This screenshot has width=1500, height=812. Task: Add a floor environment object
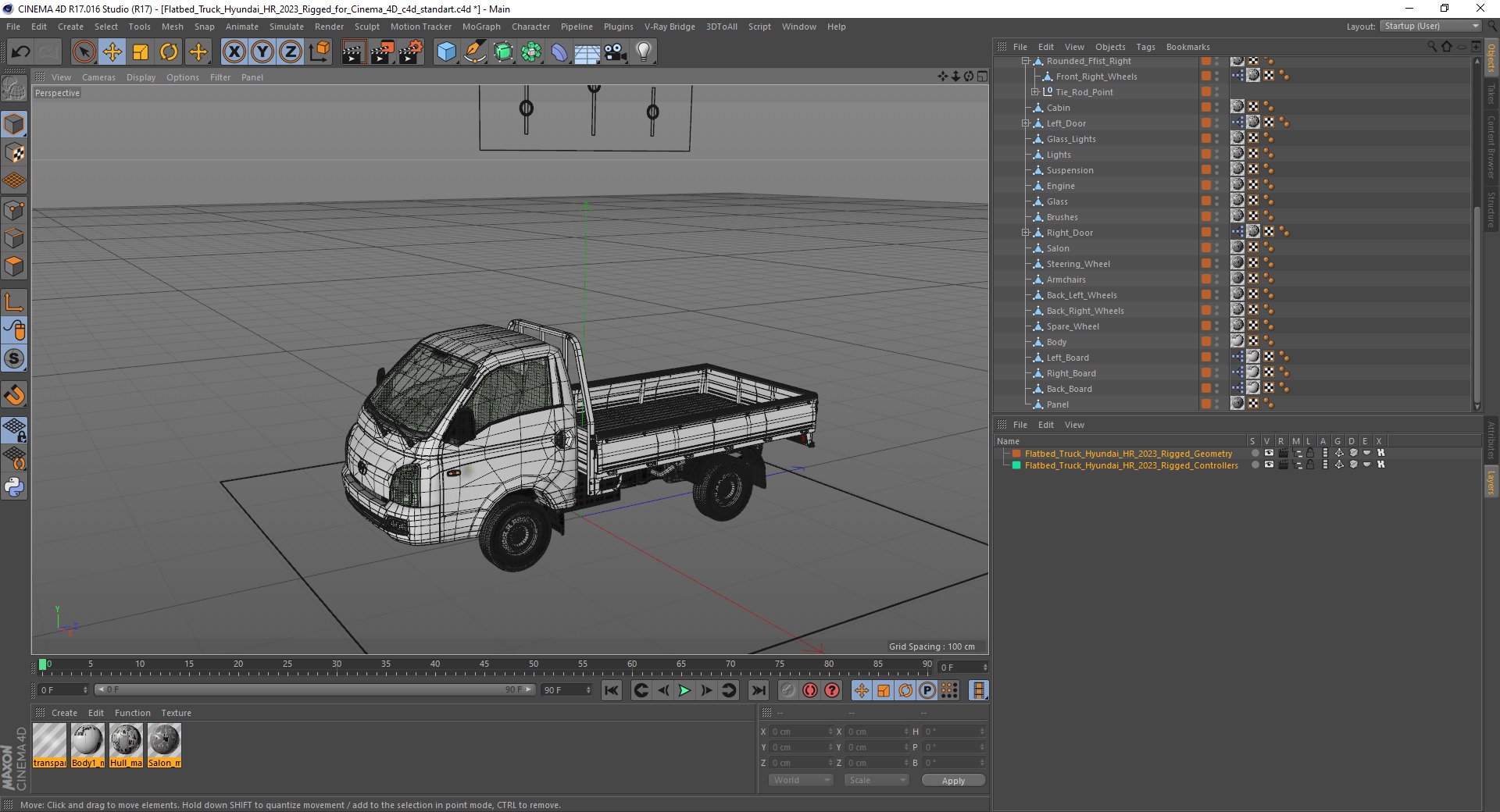pyautogui.click(x=587, y=52)
